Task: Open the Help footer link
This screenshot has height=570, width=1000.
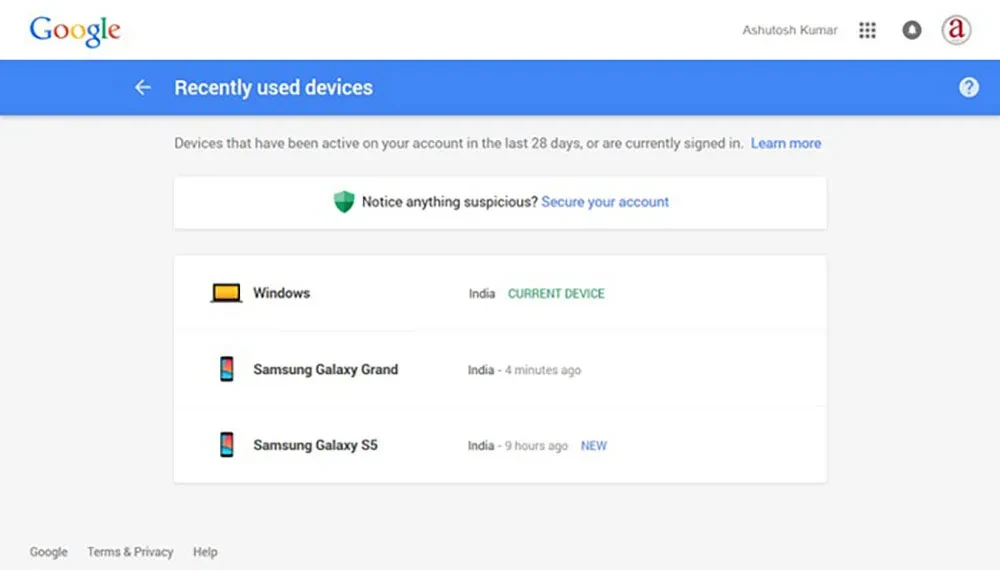Action: (x=205, y=552)
